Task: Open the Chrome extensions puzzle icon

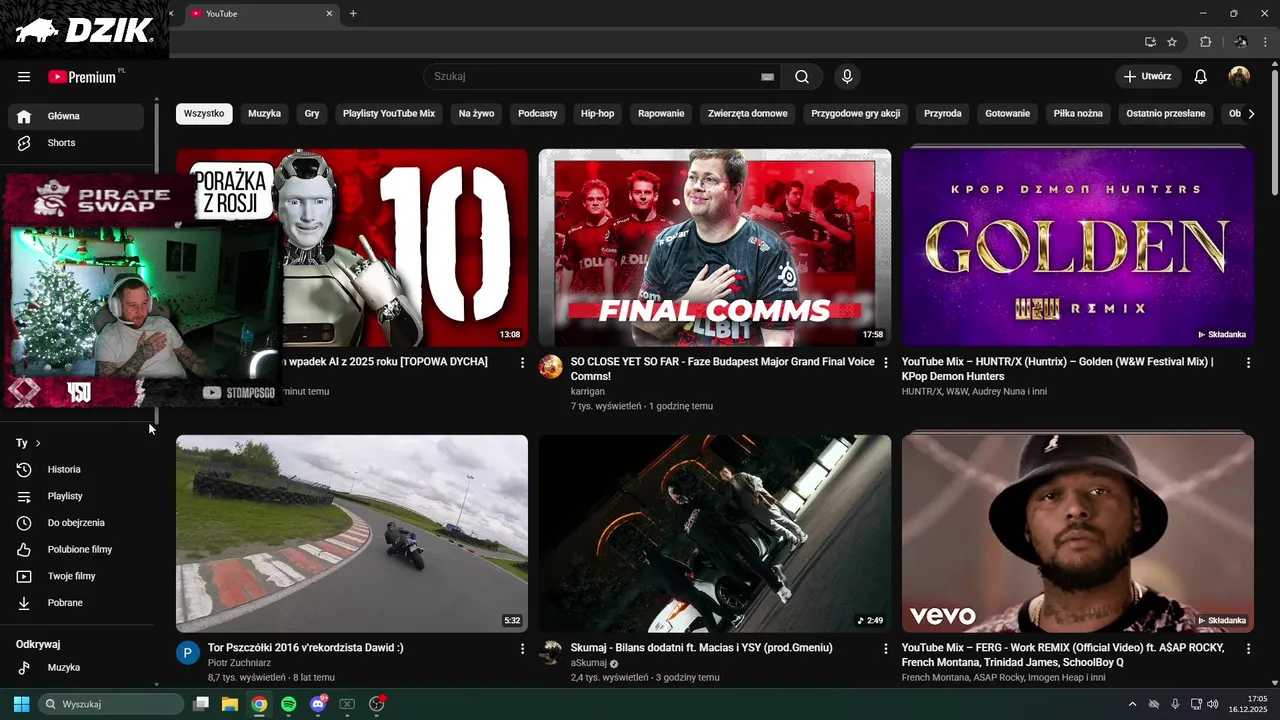Action: coord(1205,42)
